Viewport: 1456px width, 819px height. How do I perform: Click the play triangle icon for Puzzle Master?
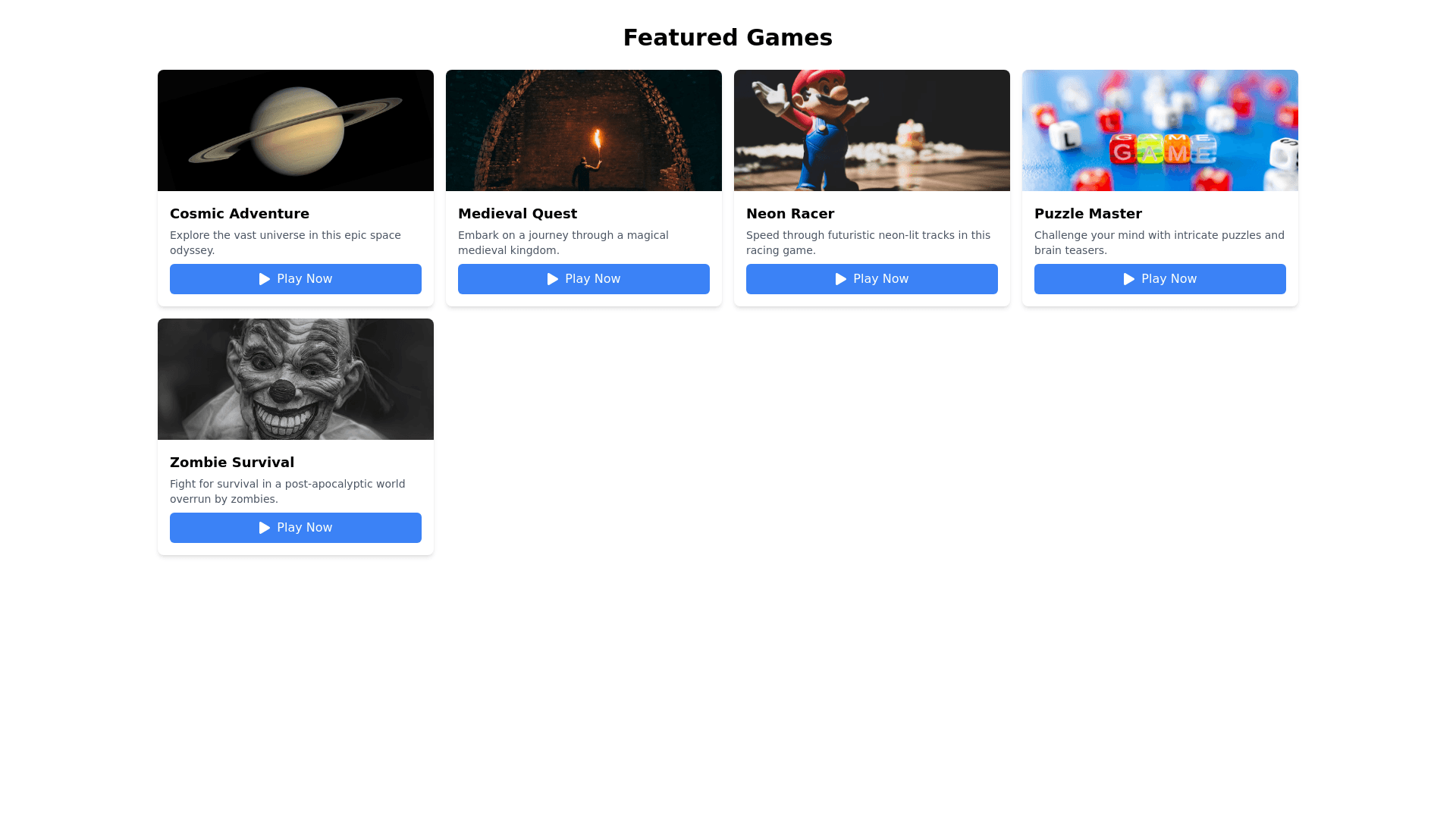click(1129, 279)
